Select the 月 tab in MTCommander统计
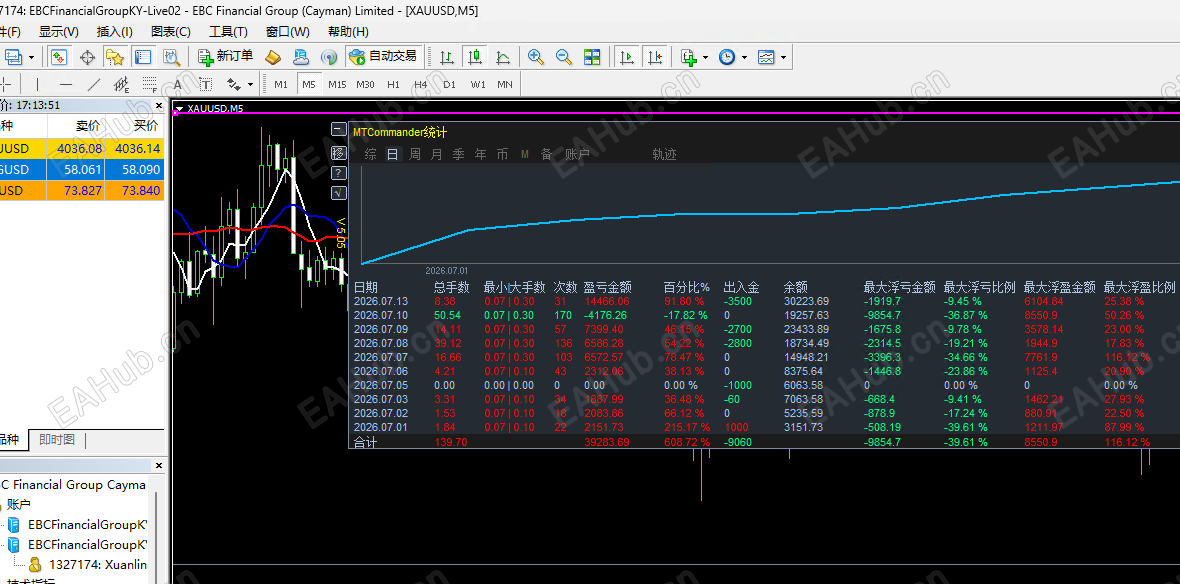The height and width of the screenshot is (584, 1180). (436, 154)
